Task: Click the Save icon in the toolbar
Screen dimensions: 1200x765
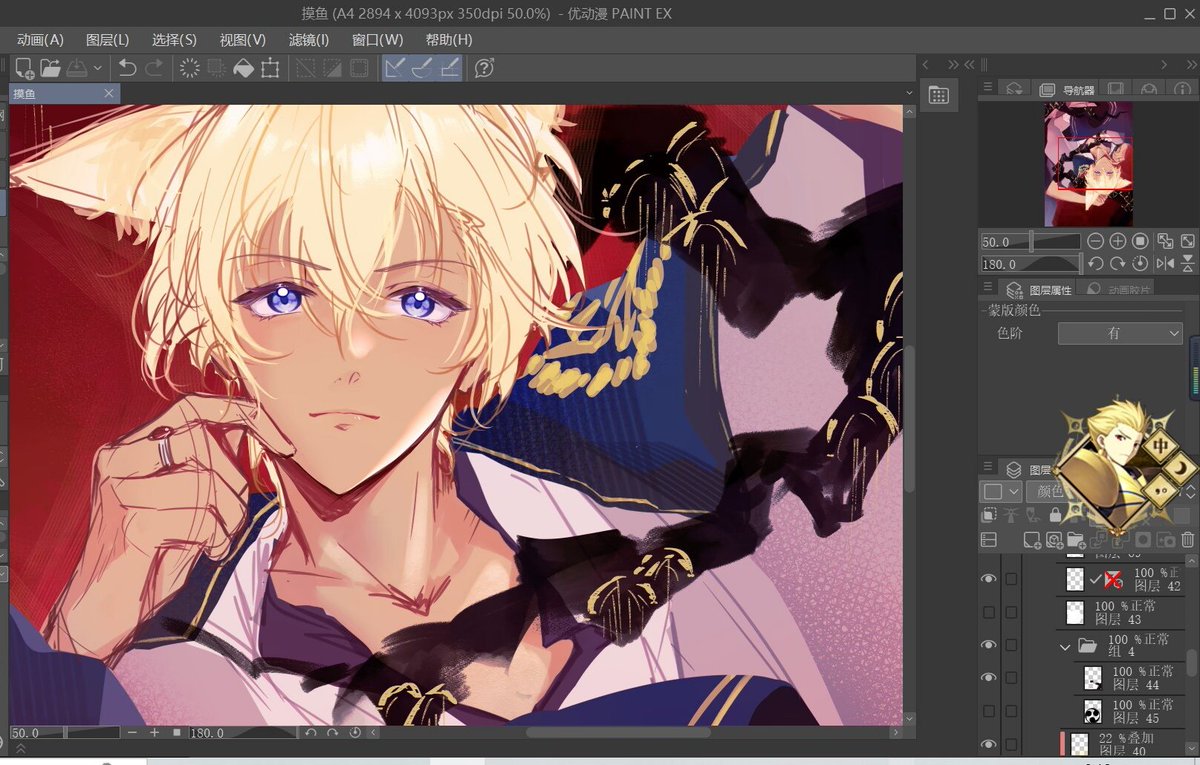Action: 78,68
